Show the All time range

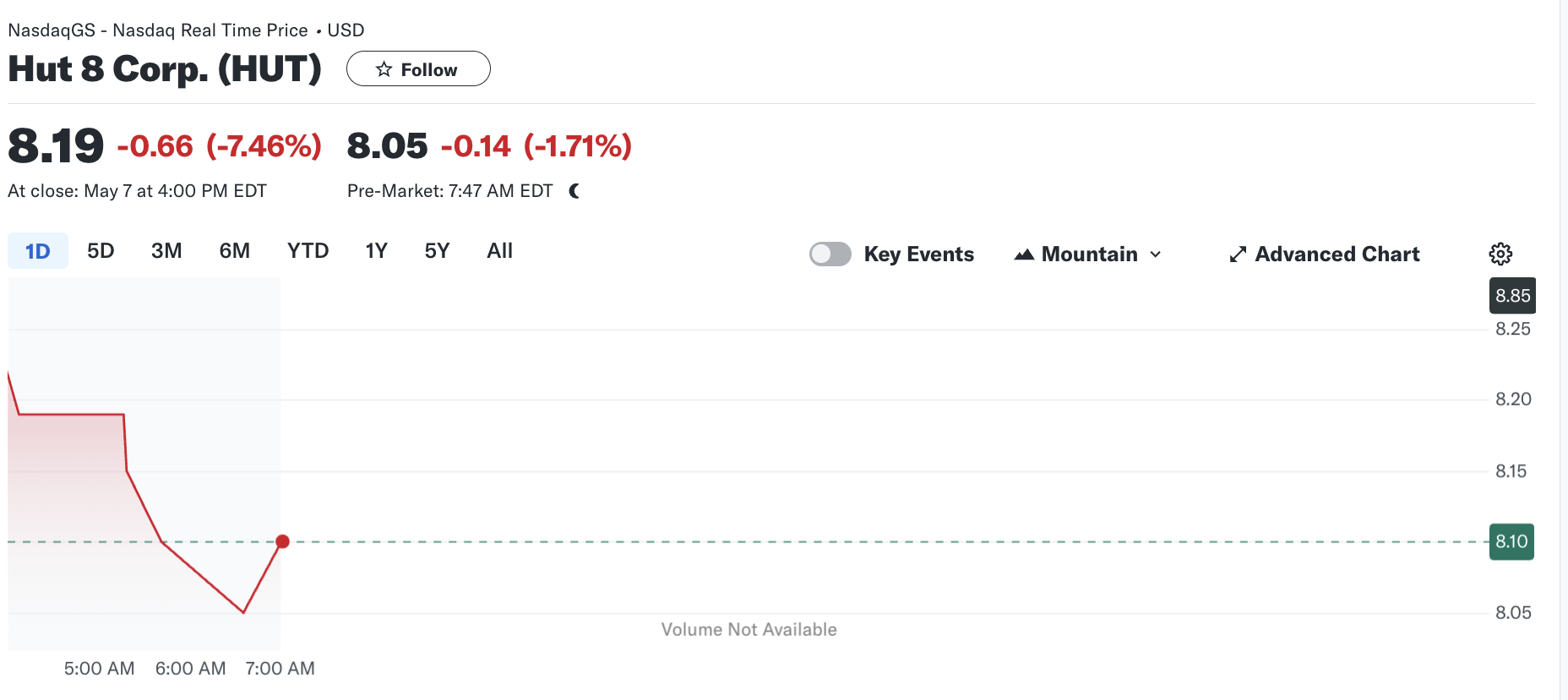[x=499, y=251]
